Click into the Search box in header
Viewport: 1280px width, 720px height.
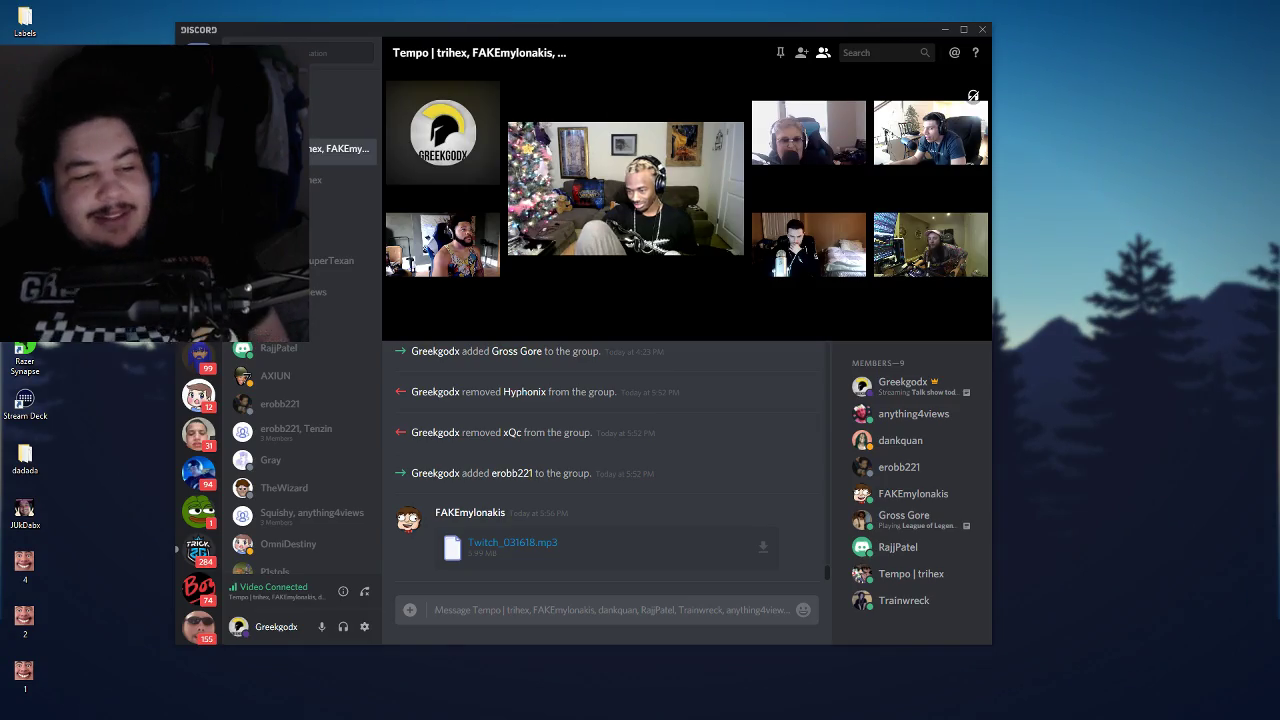click(x=886, y=53)
